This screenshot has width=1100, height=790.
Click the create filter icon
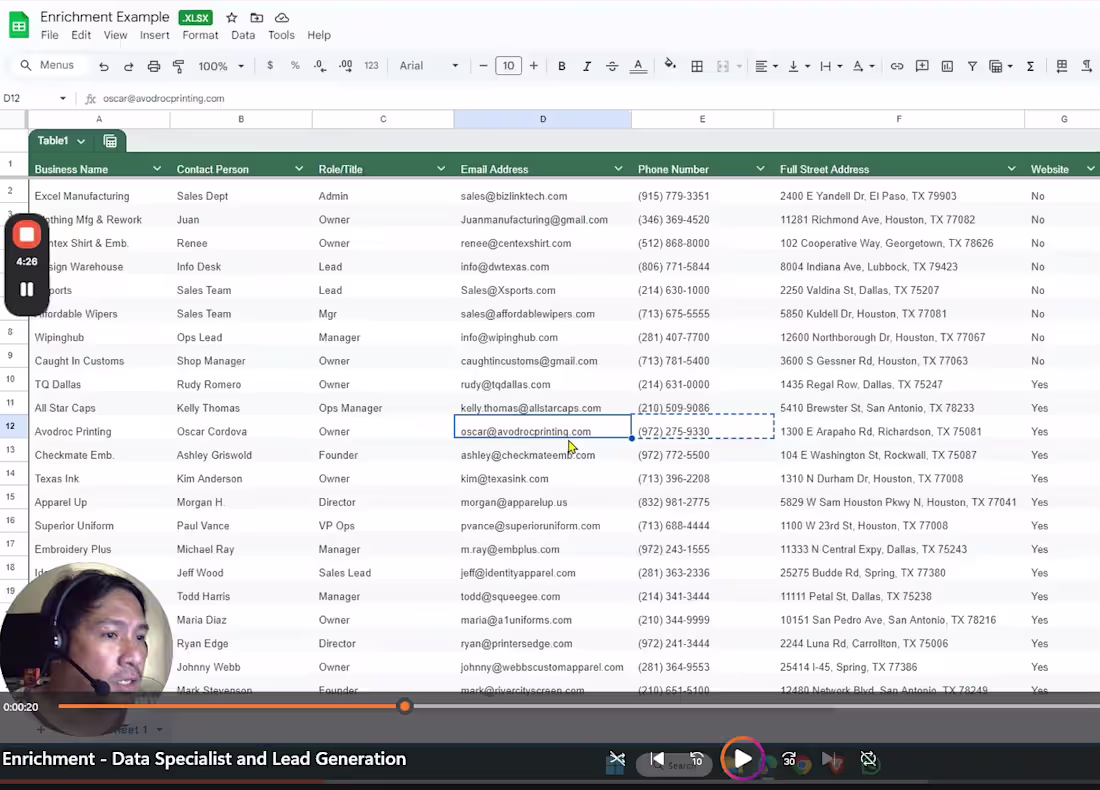coord(972,66)
